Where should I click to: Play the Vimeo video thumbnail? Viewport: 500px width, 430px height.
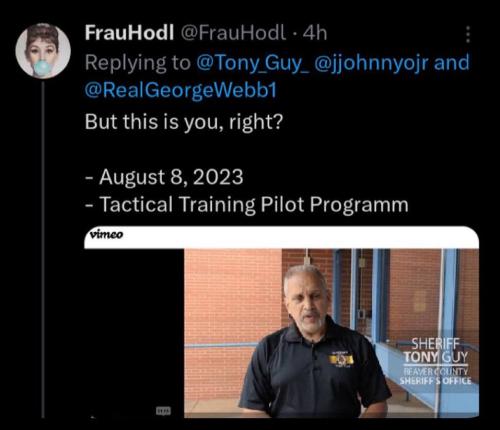pyautogui.click(x=331, y=333)
